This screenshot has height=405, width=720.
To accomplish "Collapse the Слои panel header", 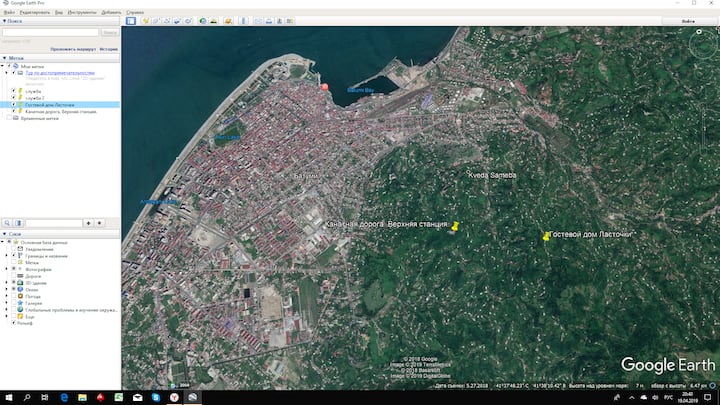I will coord(4,234).
